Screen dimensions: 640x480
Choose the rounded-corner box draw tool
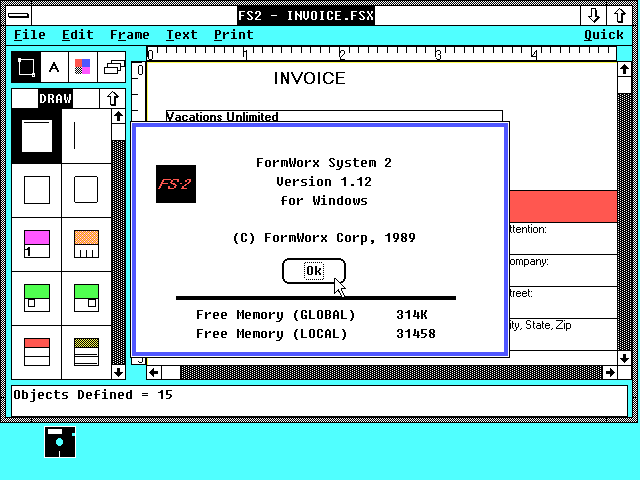point(86,190)
